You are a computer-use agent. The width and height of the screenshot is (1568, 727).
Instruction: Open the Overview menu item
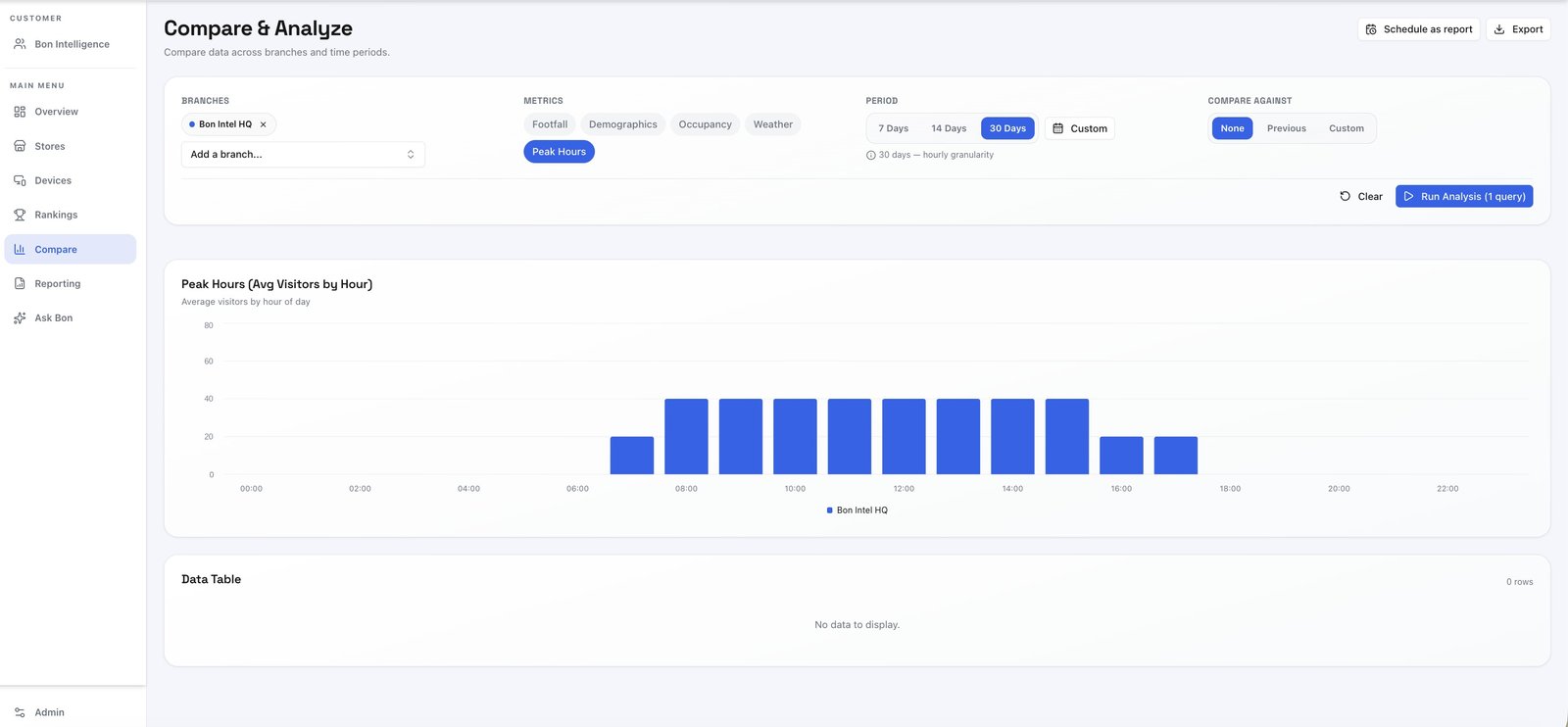click(x=71, y=112)
